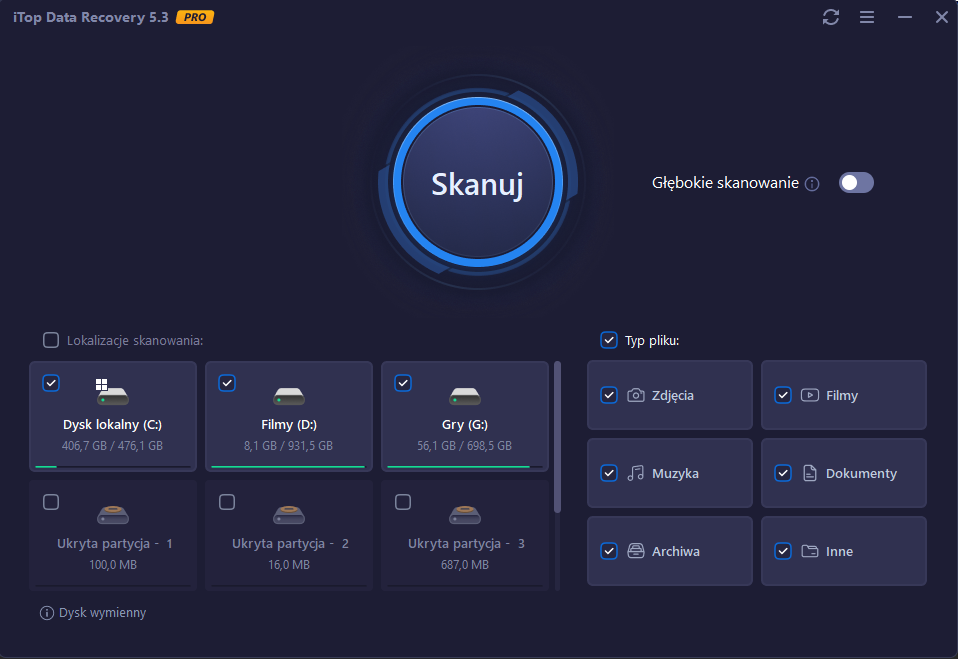Open the hamburger menu icon
958x659 pixels.
point(866,17)
